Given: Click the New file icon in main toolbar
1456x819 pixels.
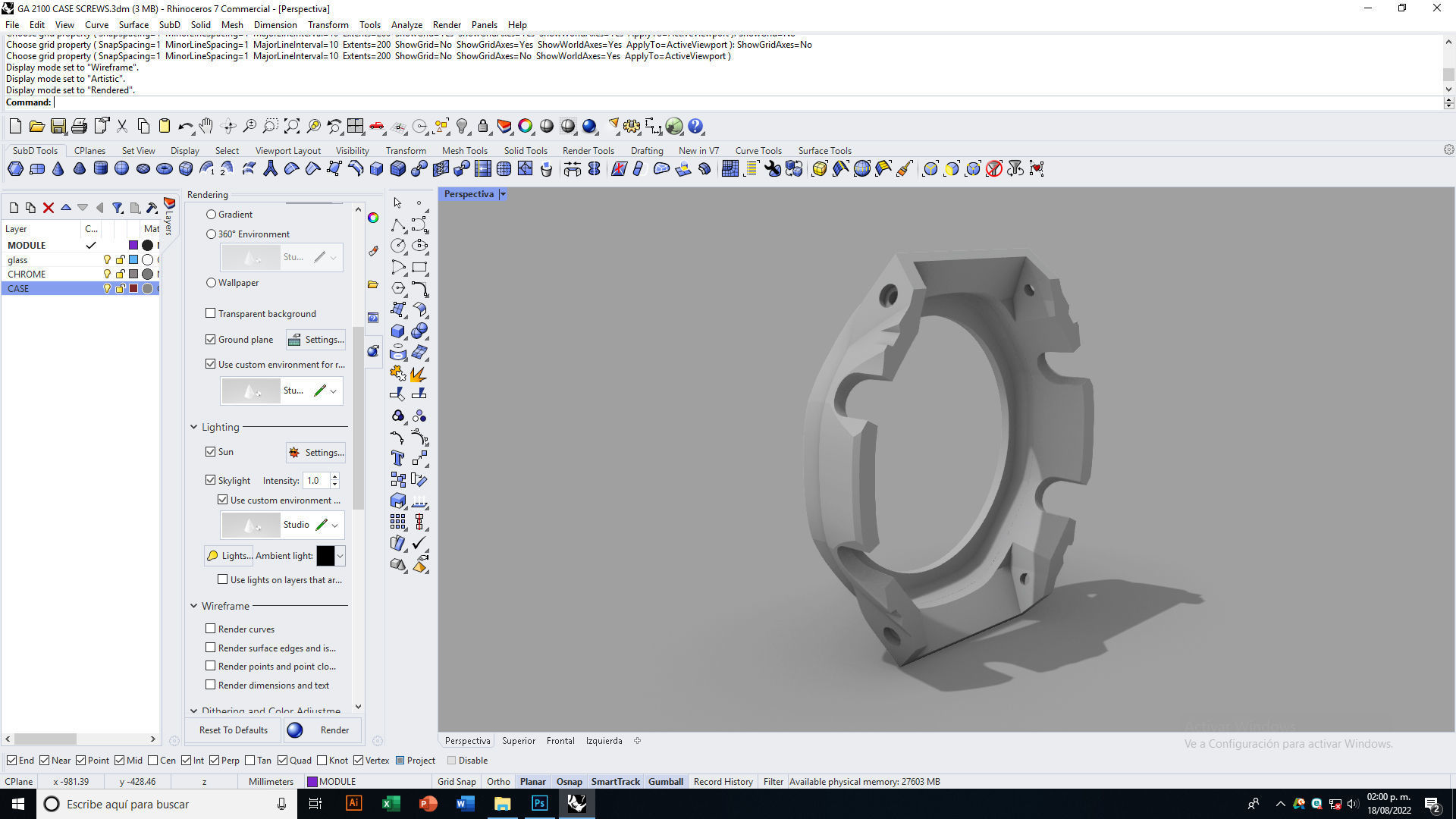Looking at the screenshot, I should click(x=15, y=126).
